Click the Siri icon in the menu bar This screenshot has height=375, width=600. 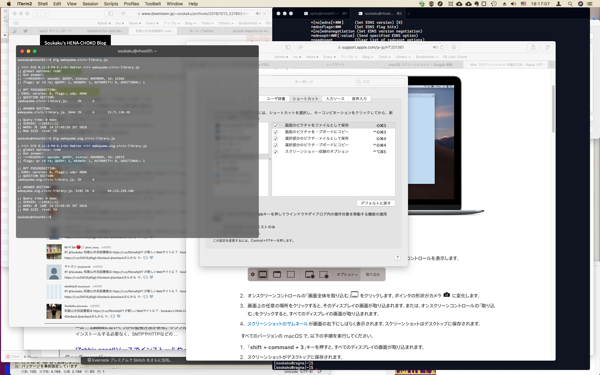coord(580,3)
